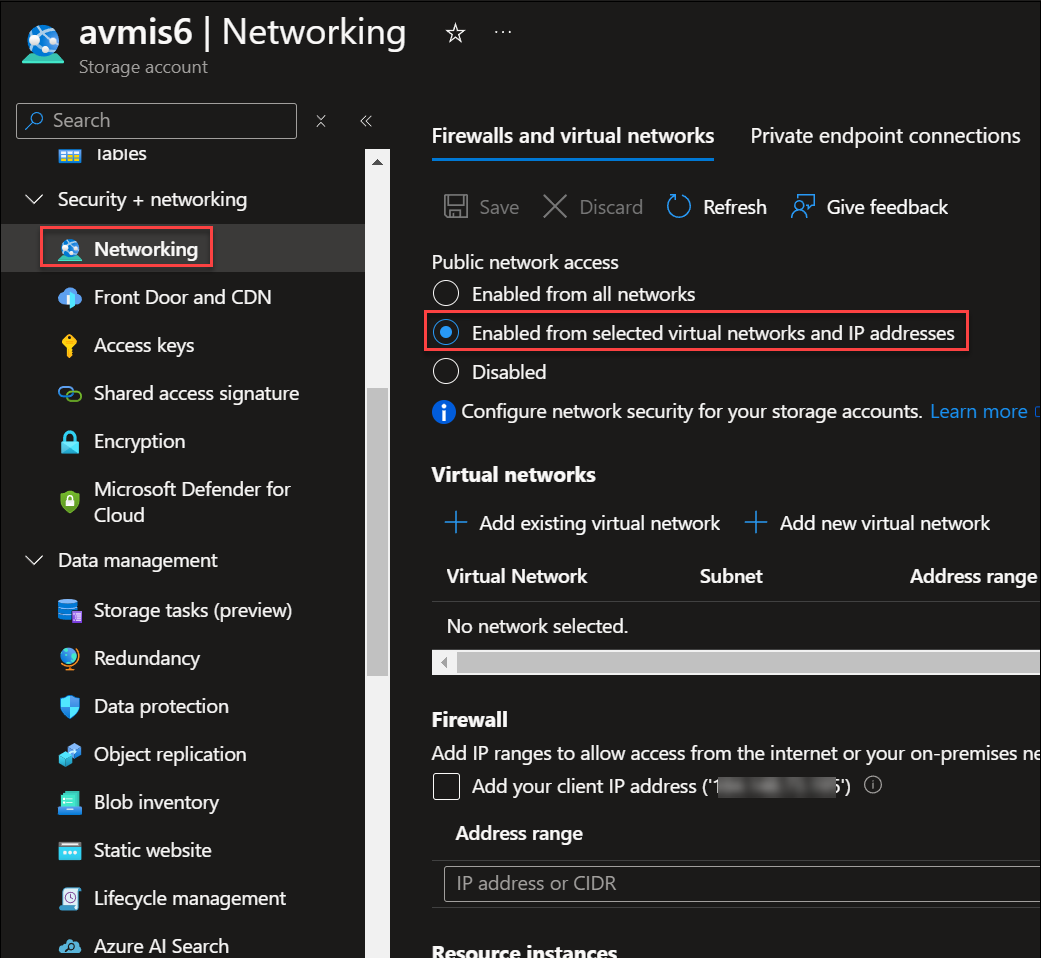Check the Add your client IP address box
This screenshot has height=958, width=1041.
point(446,786)
